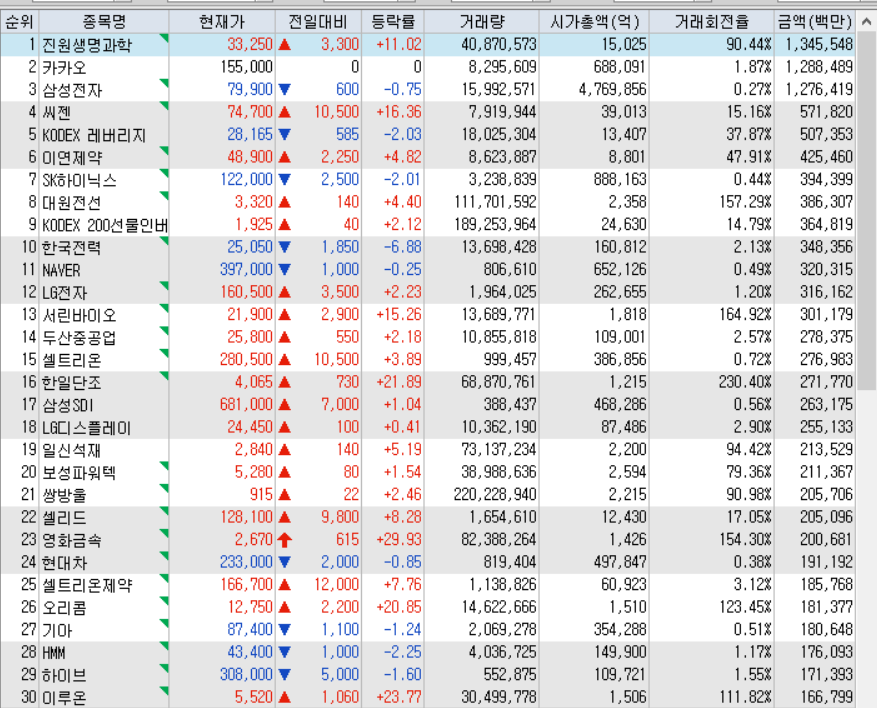Select SK하이닉스 stock name

pos(79,180)
